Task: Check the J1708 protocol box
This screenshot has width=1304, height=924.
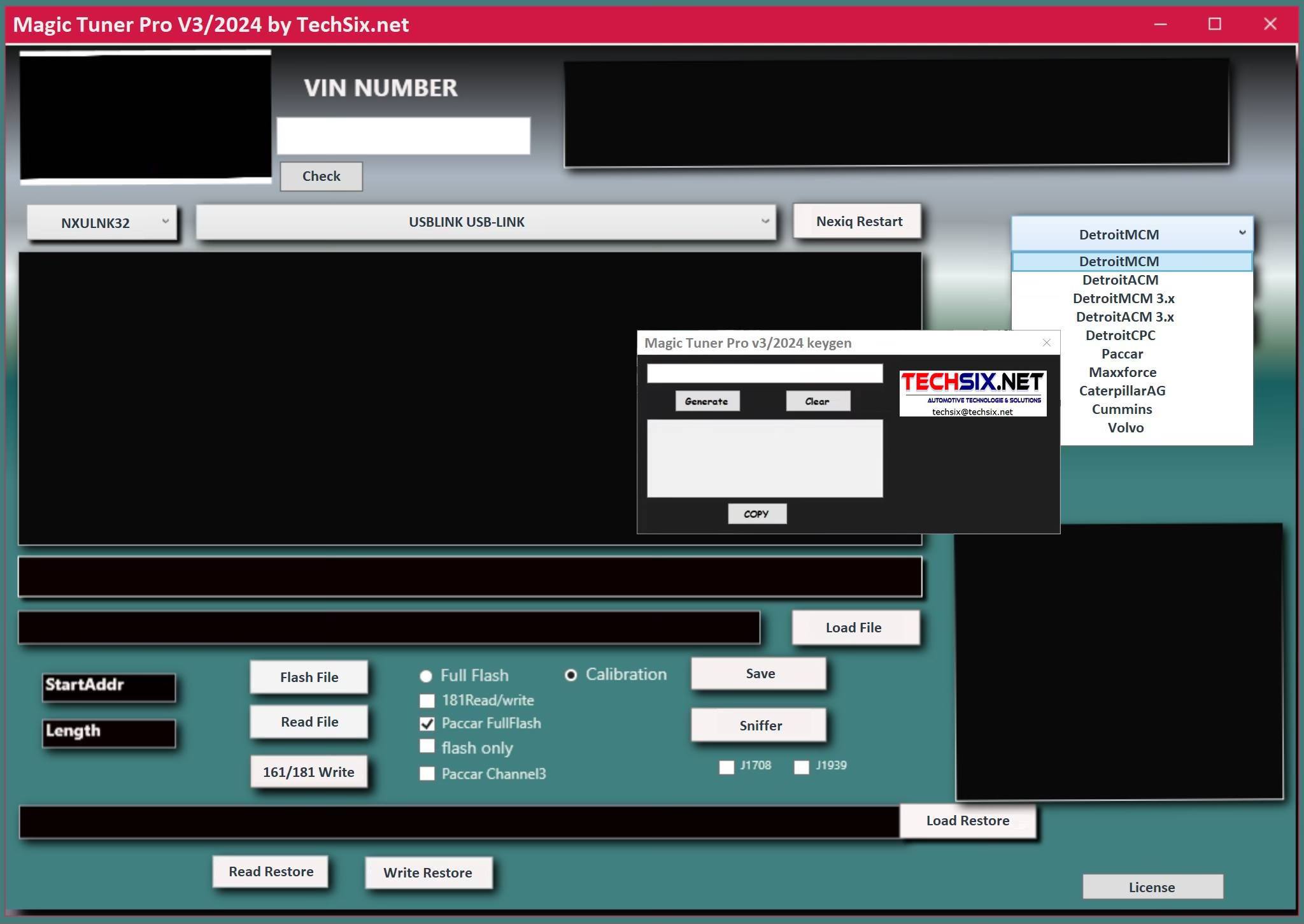Action: click(x=726, y=767)
